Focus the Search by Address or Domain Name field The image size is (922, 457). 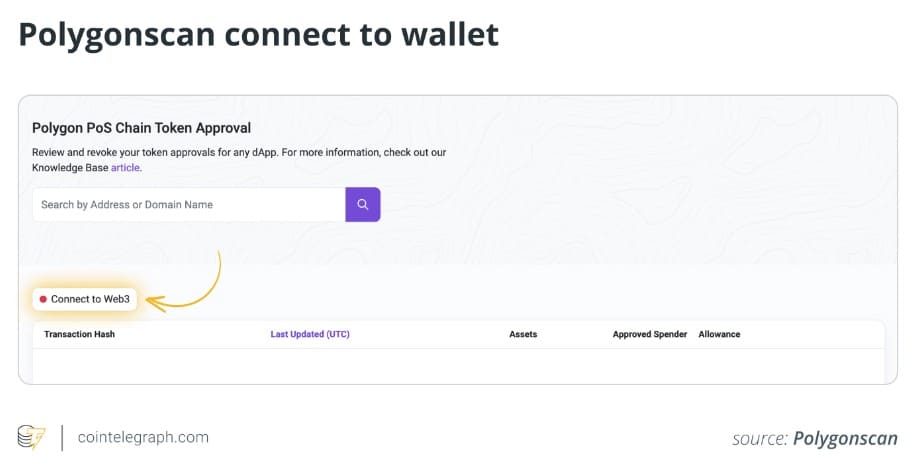(188, 204)
